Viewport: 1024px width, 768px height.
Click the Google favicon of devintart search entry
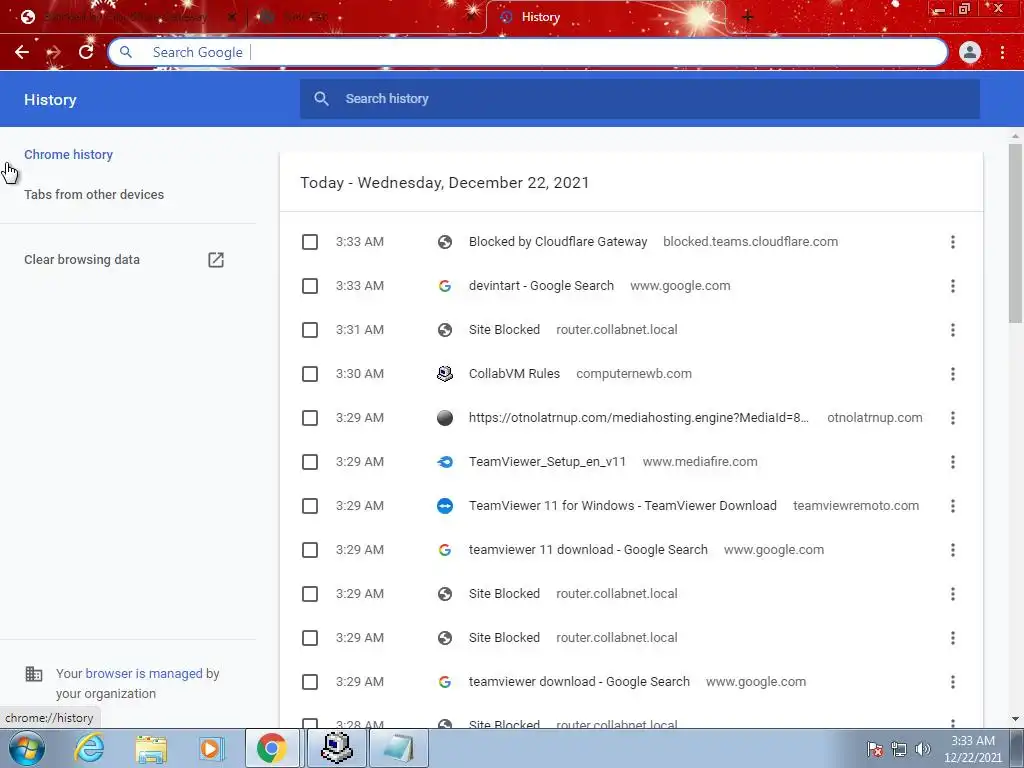pyautogui.click(x=445, y=286)
